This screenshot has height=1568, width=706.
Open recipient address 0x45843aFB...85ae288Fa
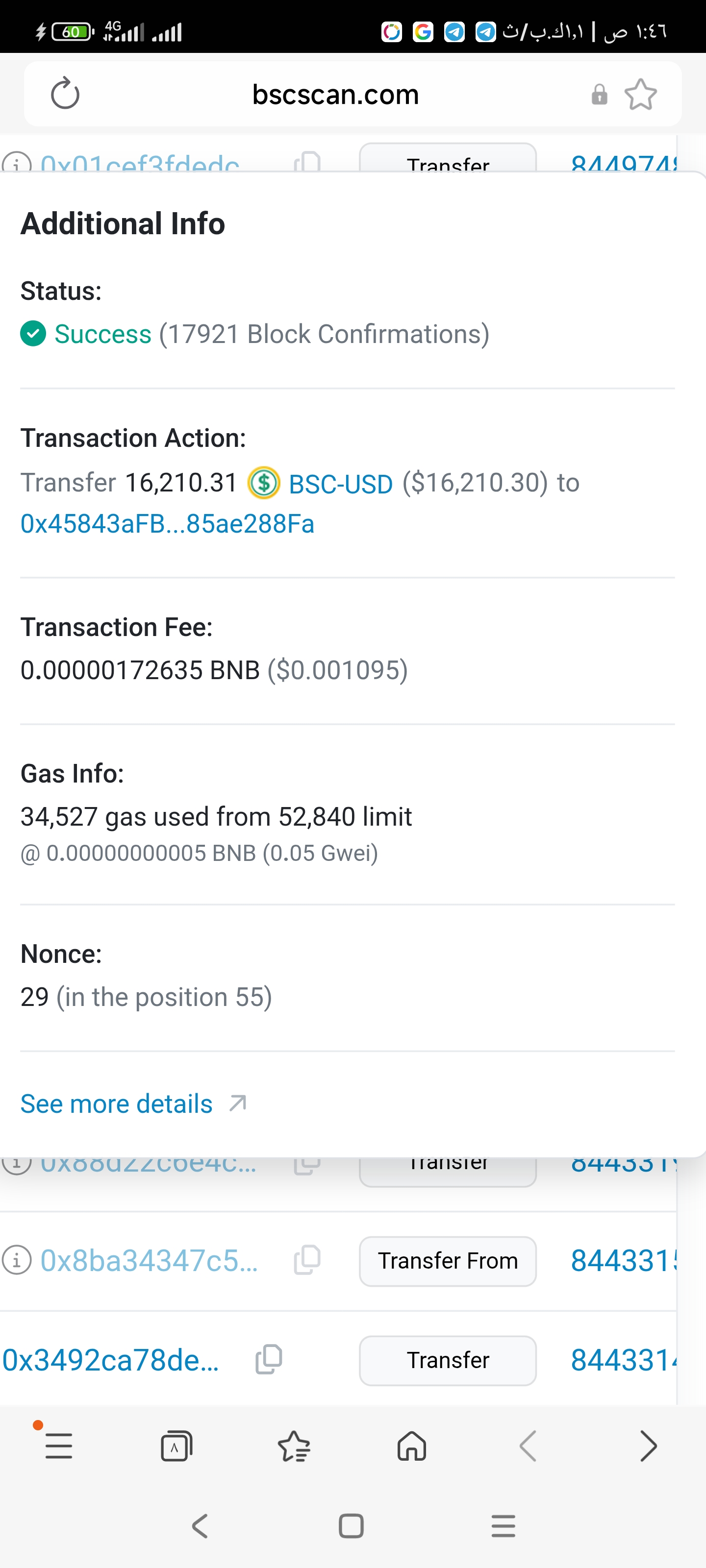(168, 524)
